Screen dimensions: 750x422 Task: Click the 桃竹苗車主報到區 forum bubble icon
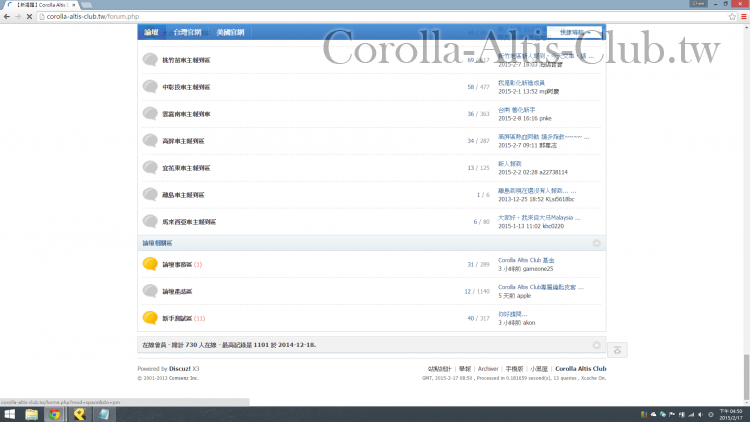(x=150, y=59)
